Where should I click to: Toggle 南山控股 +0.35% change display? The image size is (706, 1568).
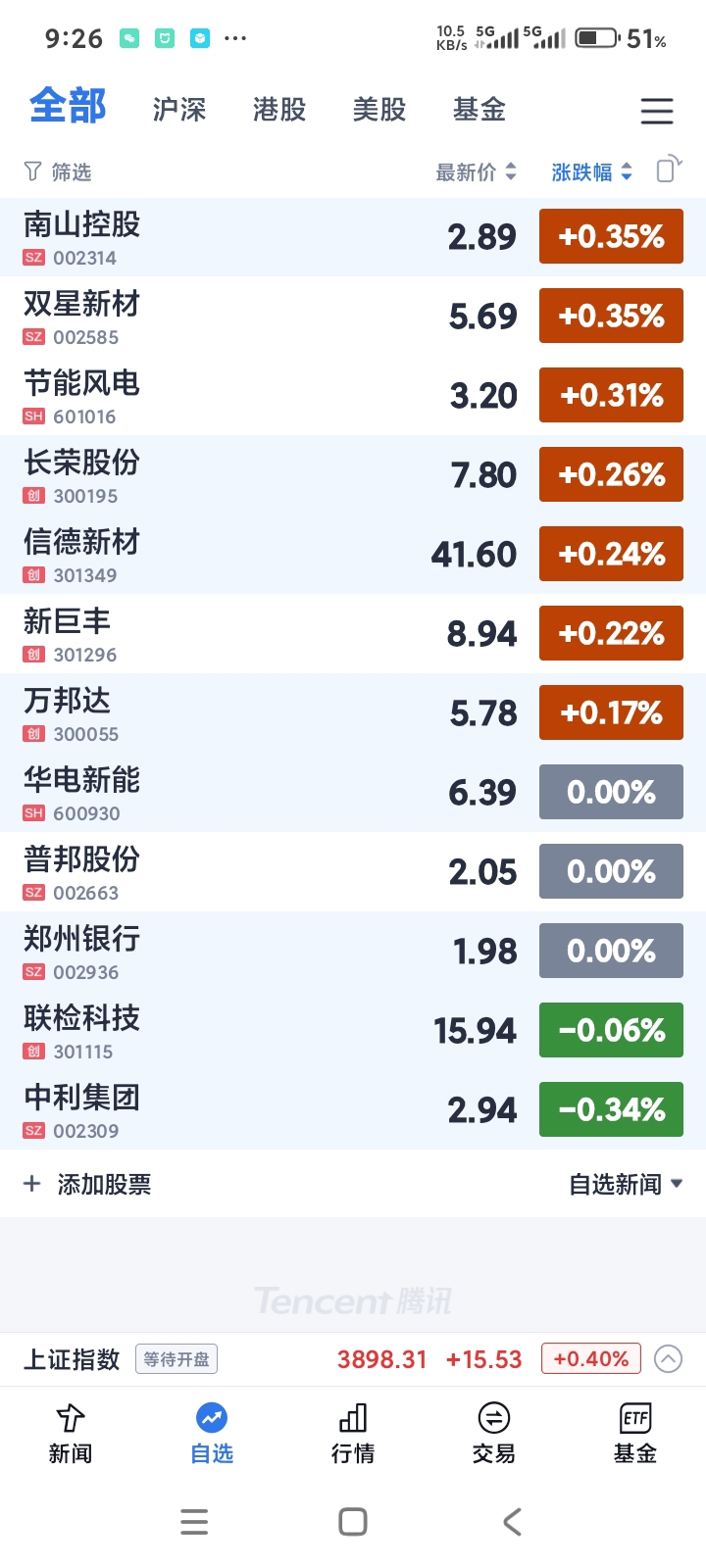tap(611, 236)
